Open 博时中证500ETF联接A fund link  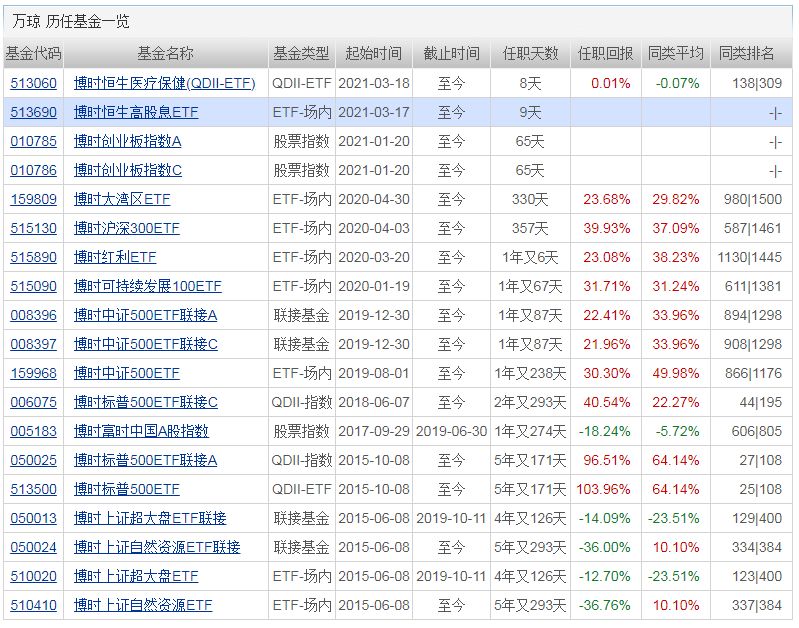[x=146, y=316]
